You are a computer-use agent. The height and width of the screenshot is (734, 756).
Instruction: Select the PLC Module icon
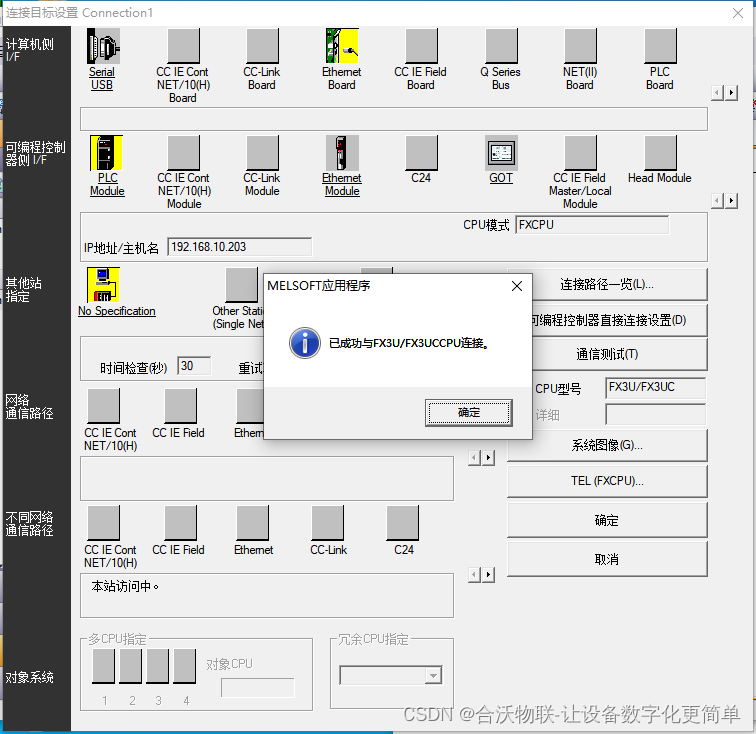coord(106,153)
